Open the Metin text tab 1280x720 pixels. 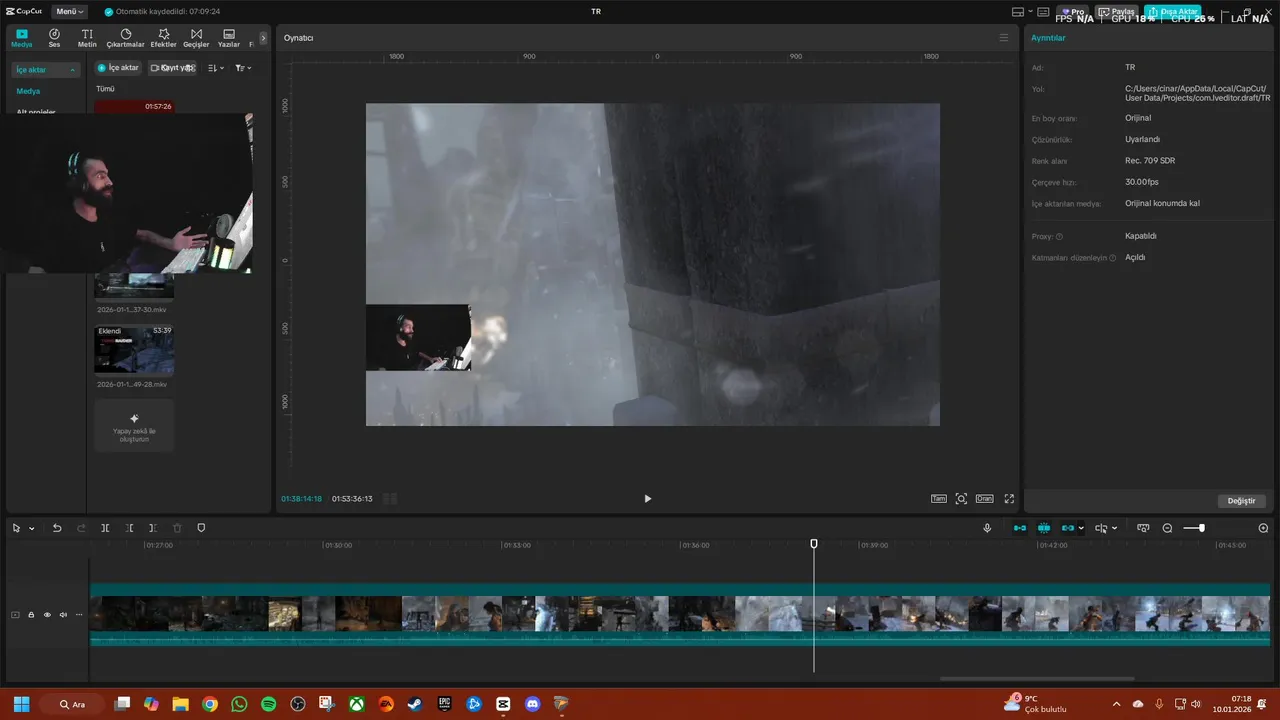coord(87,38)
